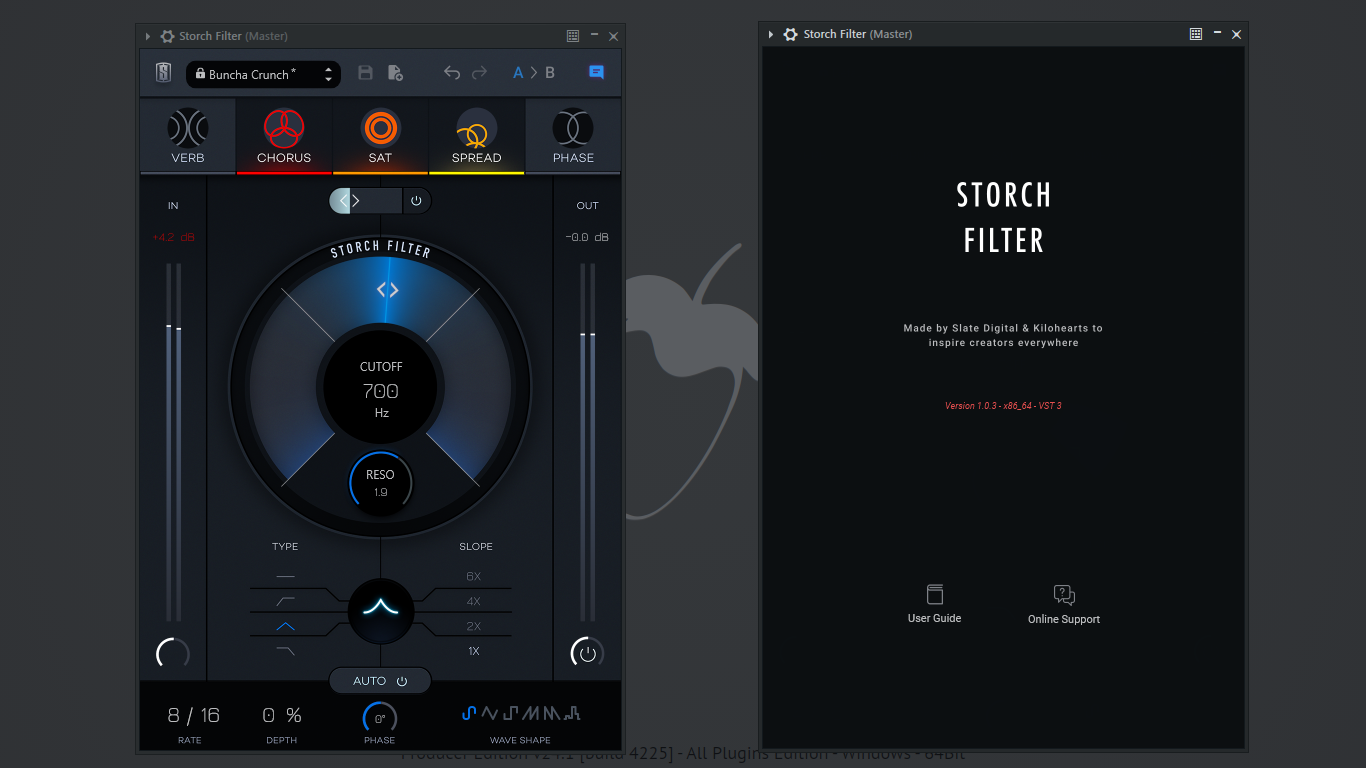Viewport: 1366px width, 768px height.
Task: Select the 4X slope option
Action: [474, 601]
